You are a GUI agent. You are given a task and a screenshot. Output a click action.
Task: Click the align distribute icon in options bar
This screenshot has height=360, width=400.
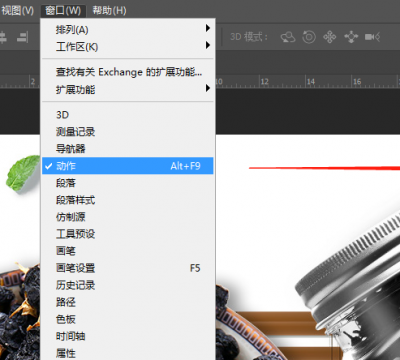coord(22,37)
